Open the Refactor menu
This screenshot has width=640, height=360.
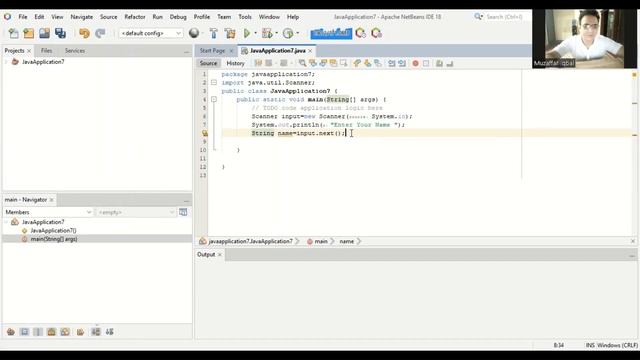135,17
